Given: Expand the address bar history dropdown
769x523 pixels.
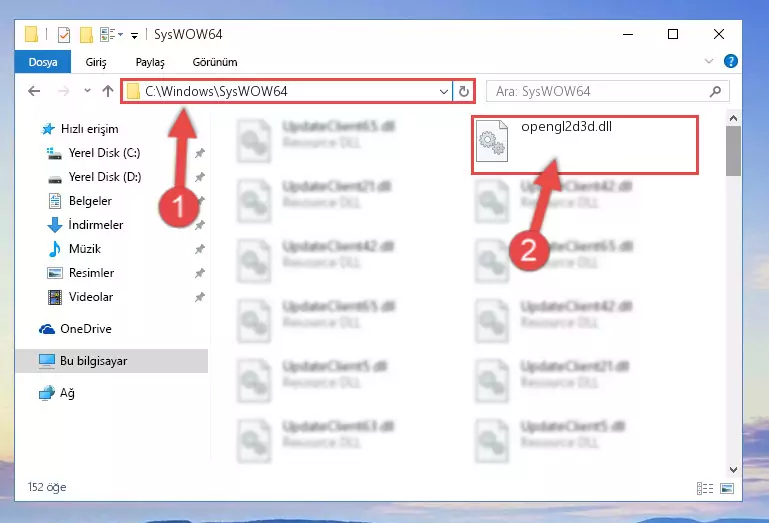Looking at the screenshot, I should pos(443,92).
